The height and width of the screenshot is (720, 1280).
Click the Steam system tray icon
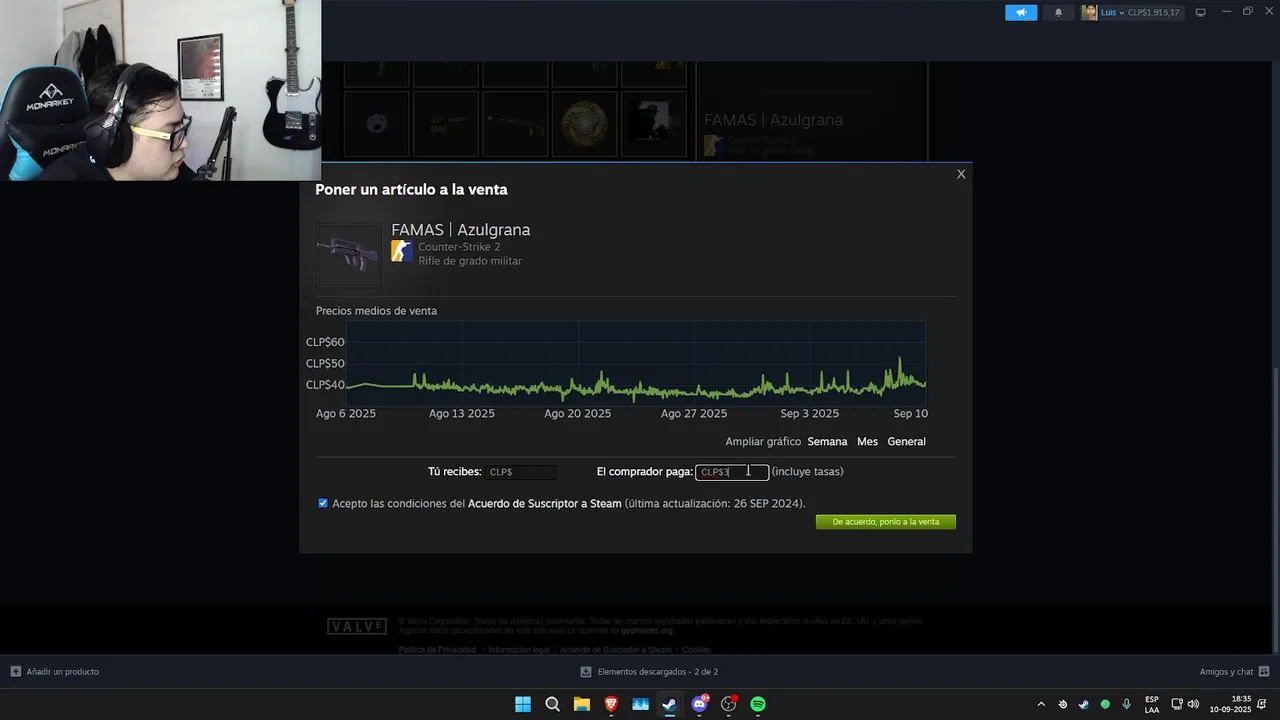point(1084,704)
